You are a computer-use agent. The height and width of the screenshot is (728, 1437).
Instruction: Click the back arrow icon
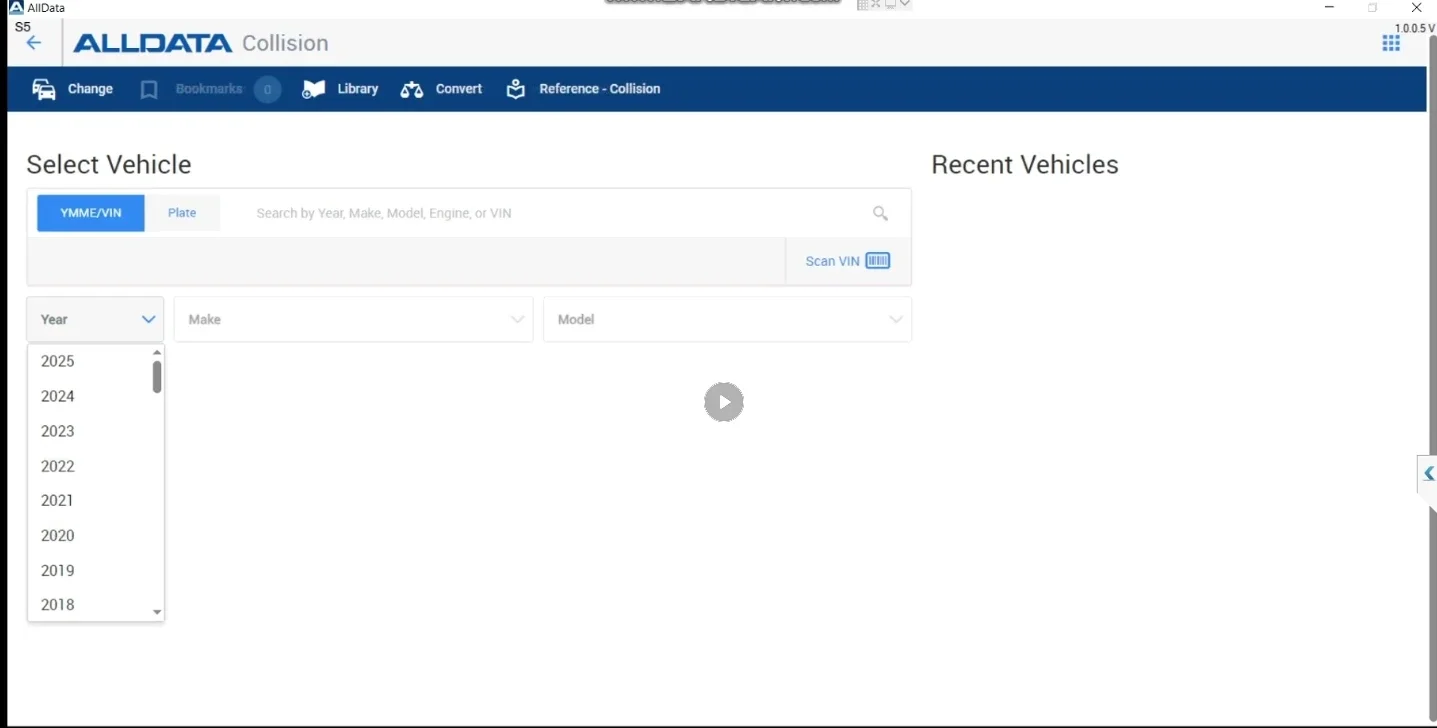[x=34, y=43]
